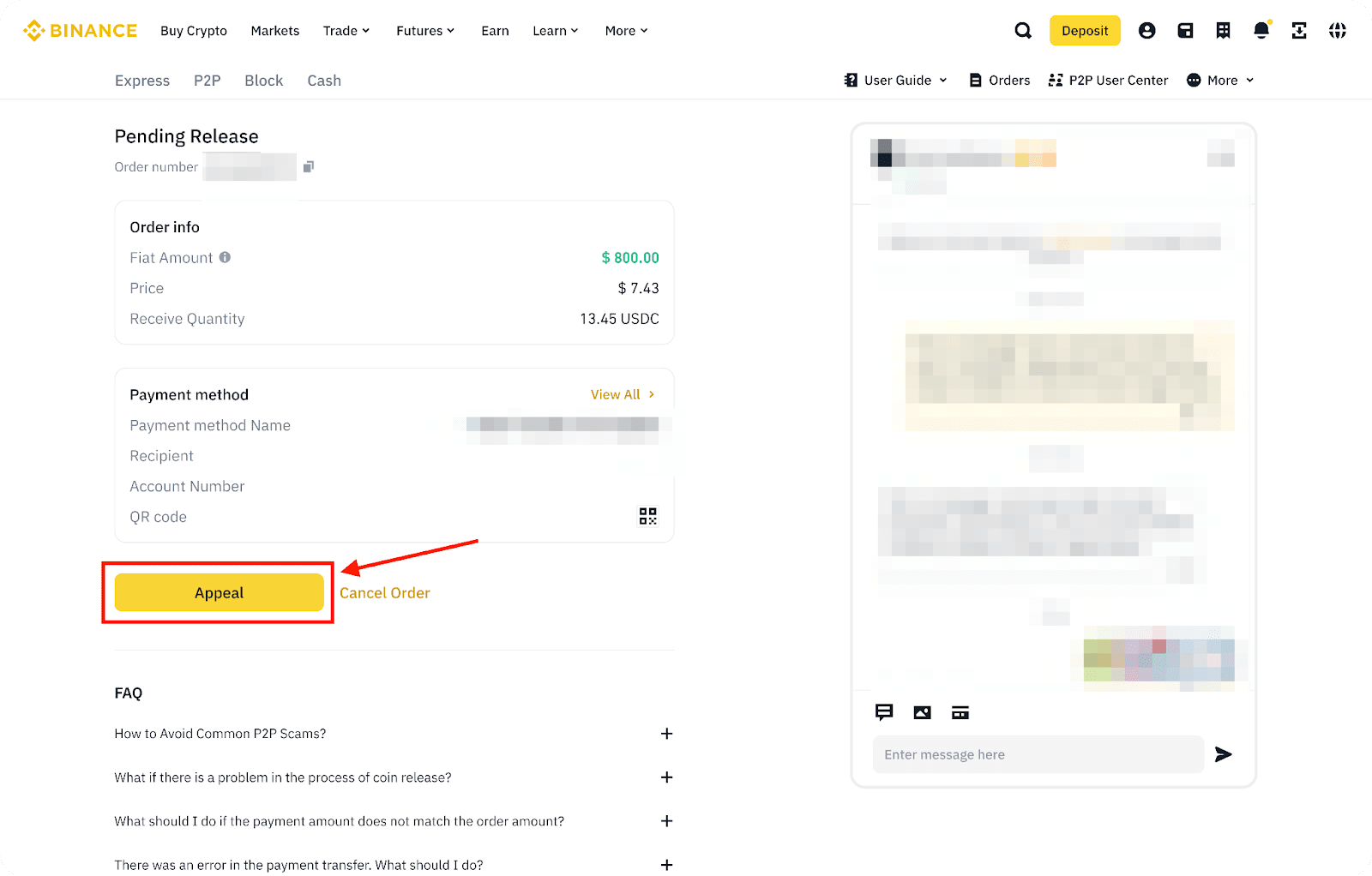Image resolution: width=1372 pixels, height=876 pixels.
Task: Open the Learn dropdown menu
Action: [x=556, y=31]
